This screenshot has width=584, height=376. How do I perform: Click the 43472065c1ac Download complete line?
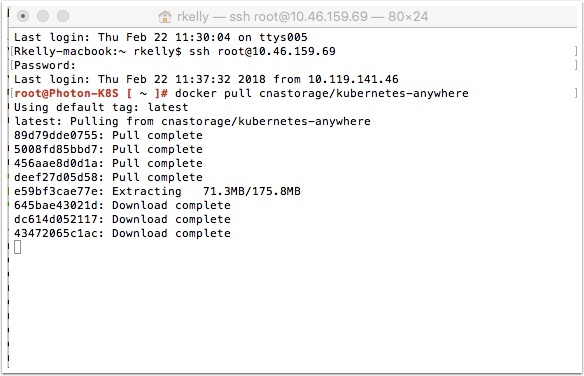coord(123,233)
